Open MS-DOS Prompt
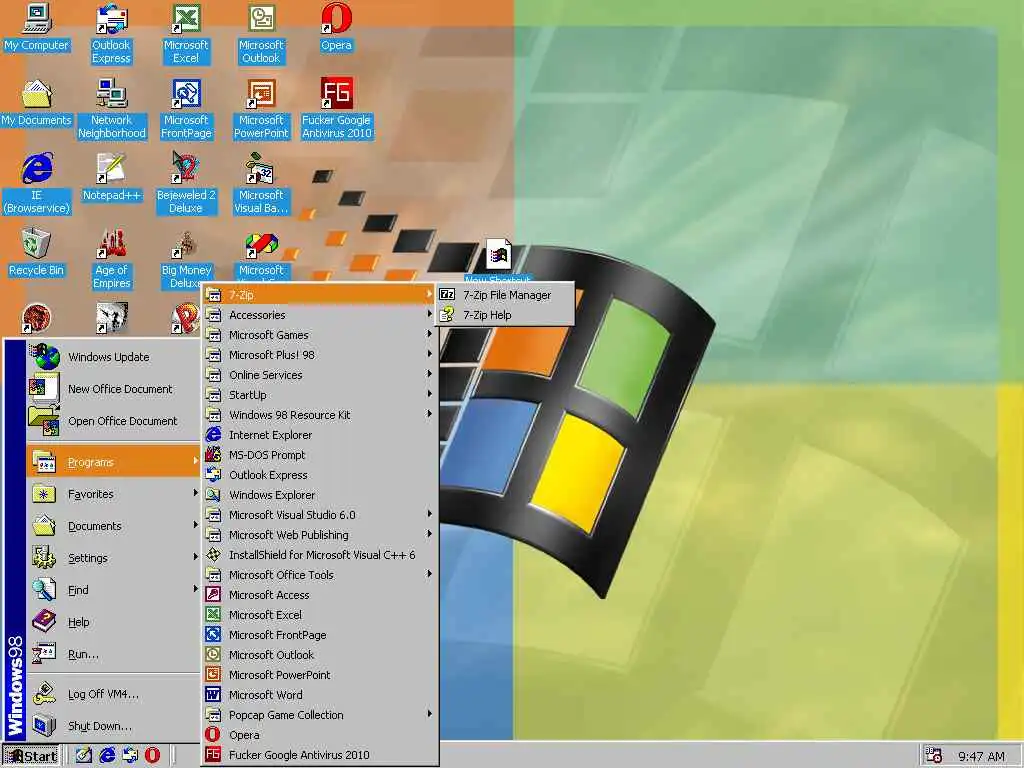Viewport: 1024px width, 768px height. tap(319, 455)
